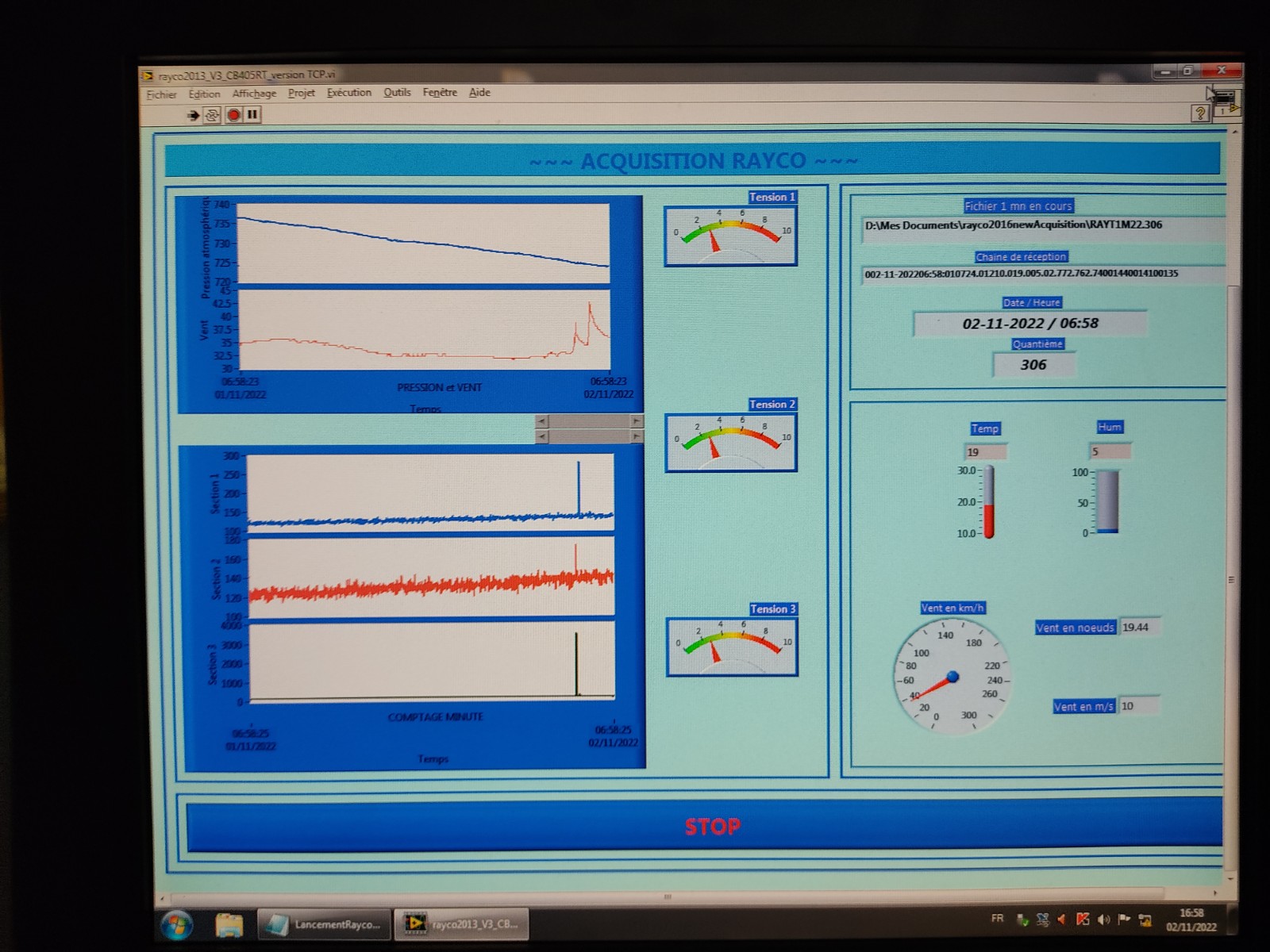Click the Fichier 1 mn file path field
Image resolution: width=1270 pixels, height=952 pixels.
(x=1040, y=226)
